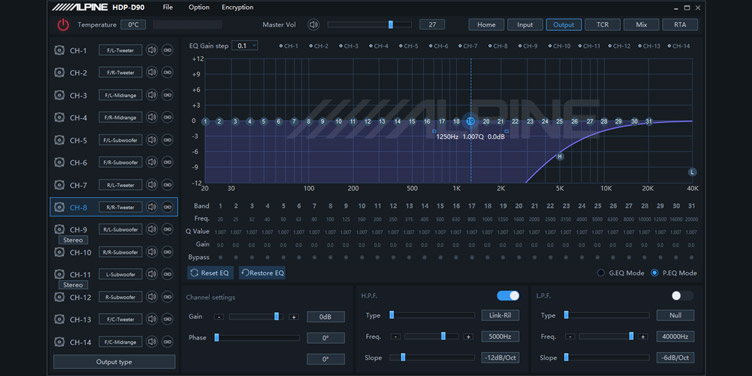752x376 pixels.
Task: Click the red power icon
Action: tap(63, 25)
